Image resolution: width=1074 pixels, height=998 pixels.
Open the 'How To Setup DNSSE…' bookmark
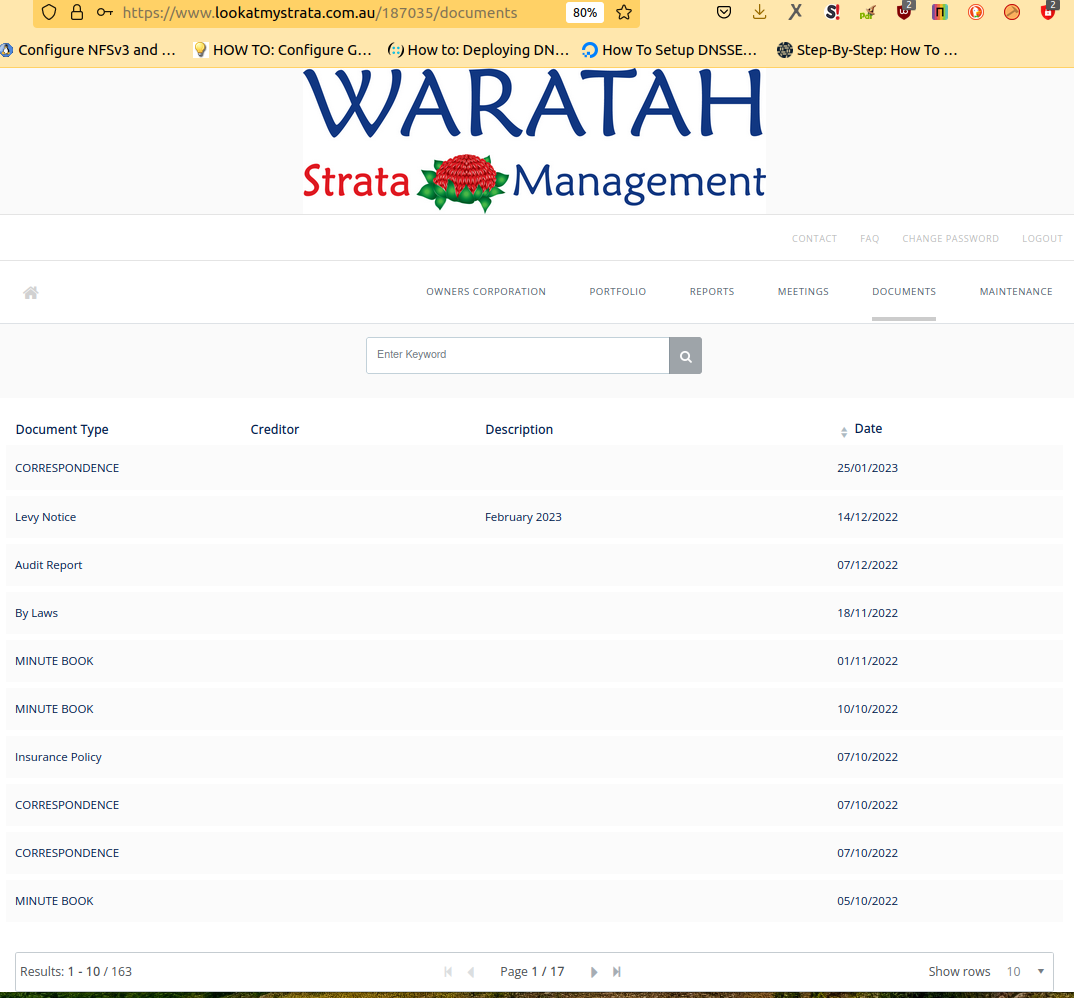pyautogui.click(x=669, y=50)
